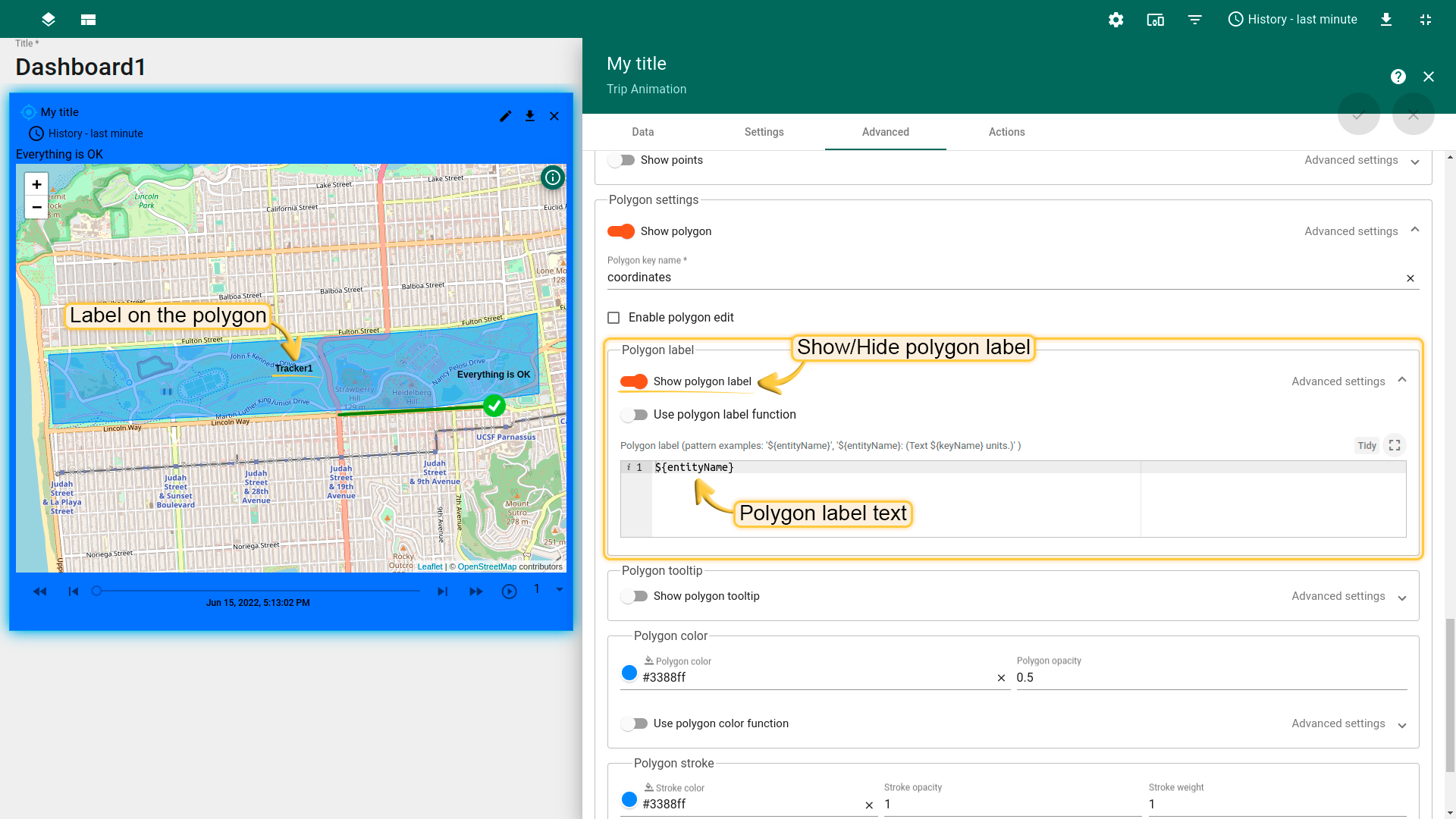Image resolution: width=1456 pixels, height=819 pixels.
Task: Remove widget with its X icon
Action: click(554, 116)
